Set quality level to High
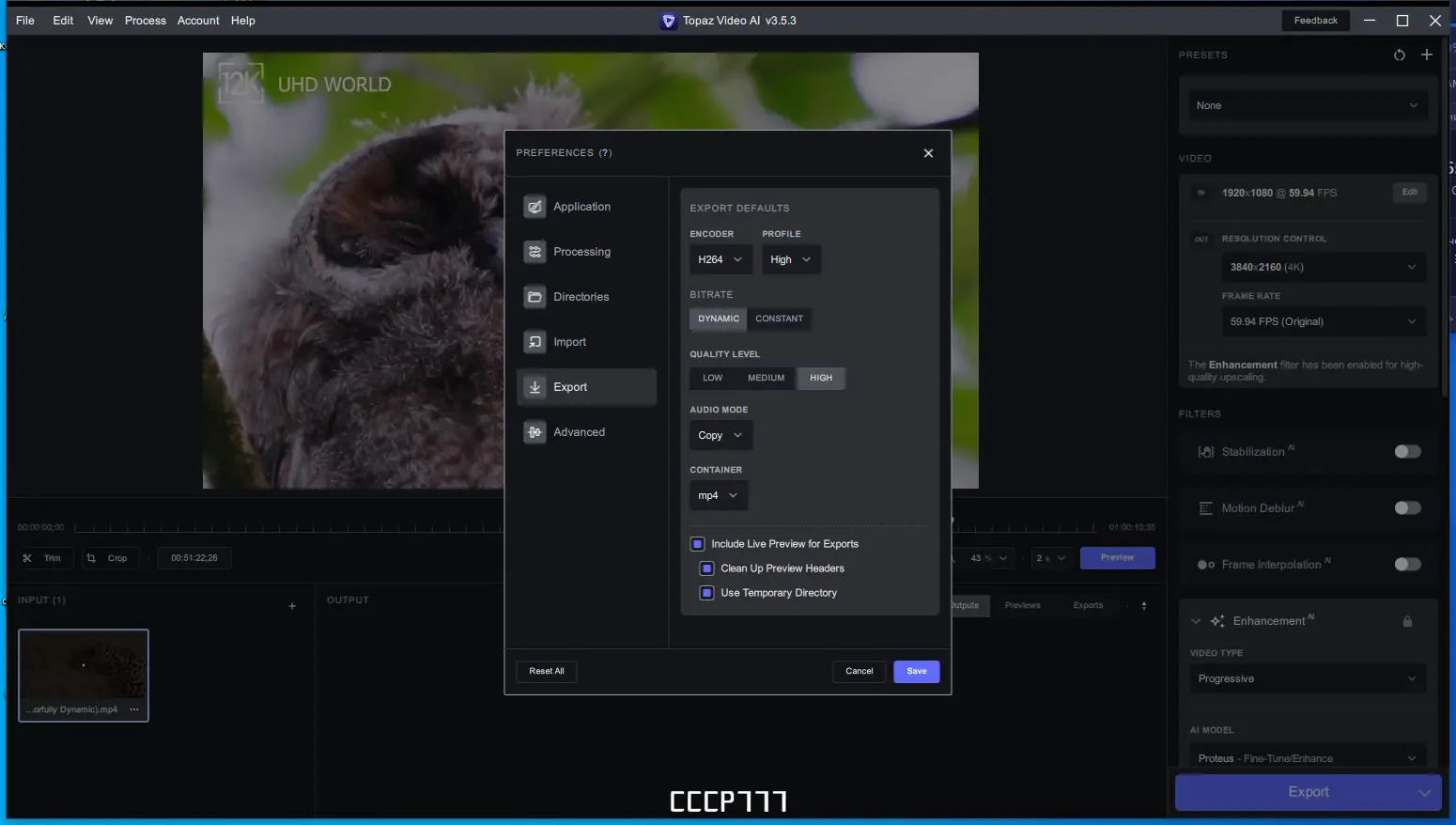Image resolution: width=1456 pixels, height=825 pixels. (x=821, y=378)
